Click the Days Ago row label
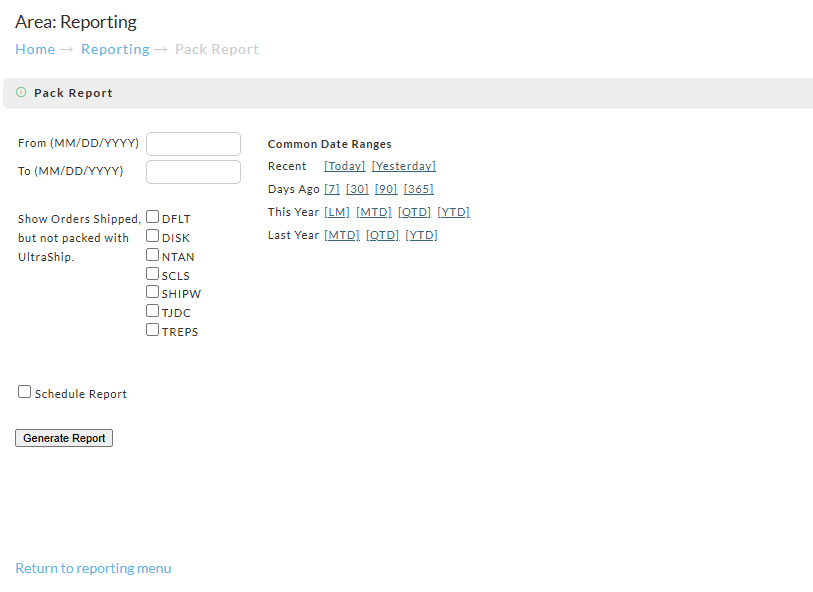Screen dimensions: 813x592 click(x=293, y=189)
